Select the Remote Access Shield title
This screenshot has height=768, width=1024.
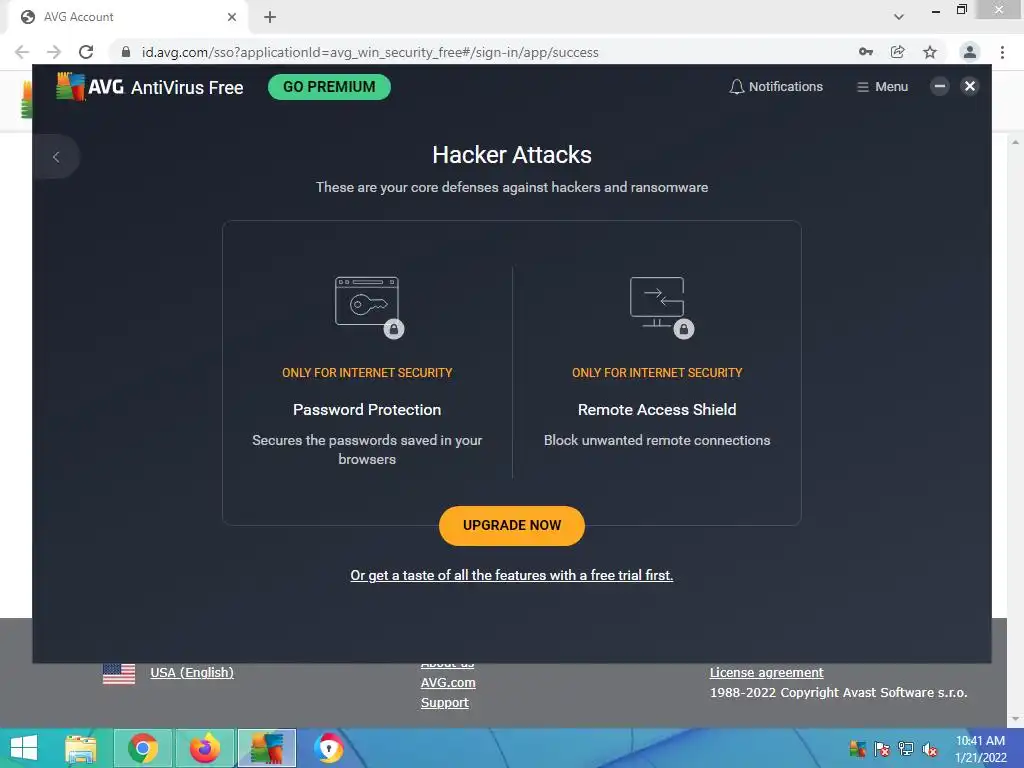point(657,409)
